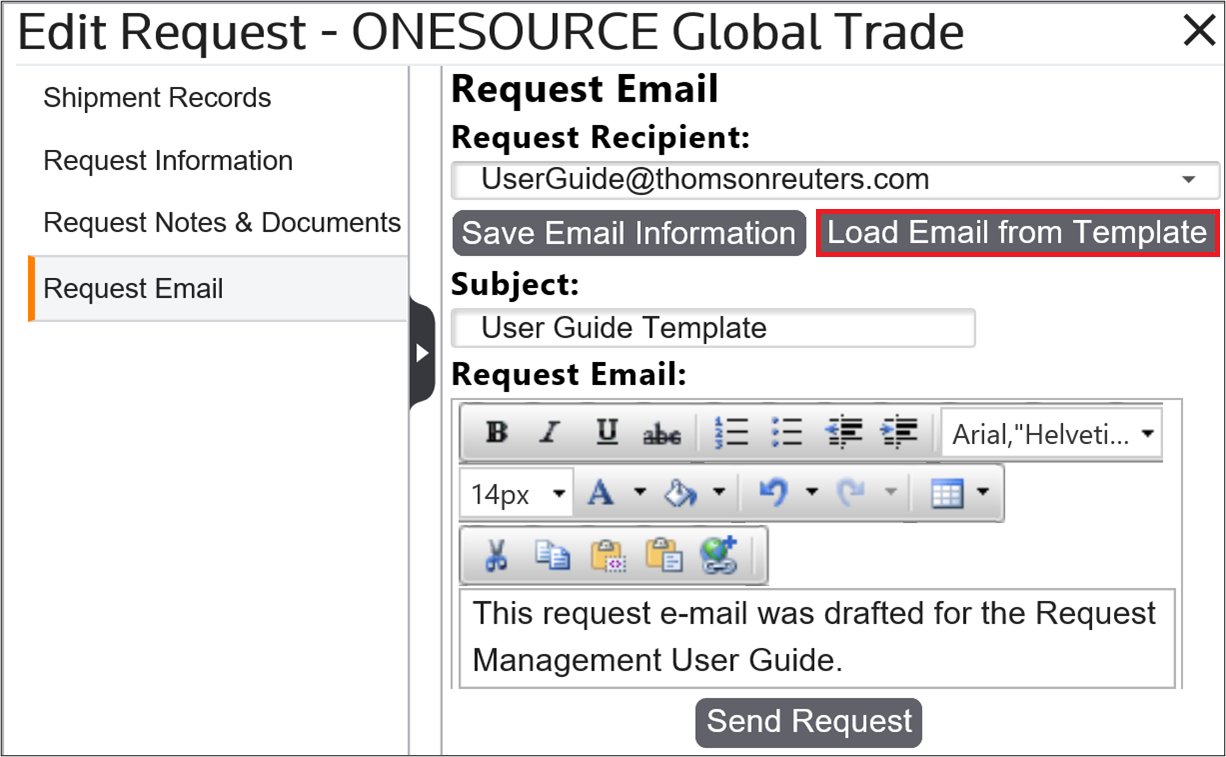This screenshot has height=757, width=1226.
Task: Open the font family dropdown showing Arial
Action: point(1052,434)
